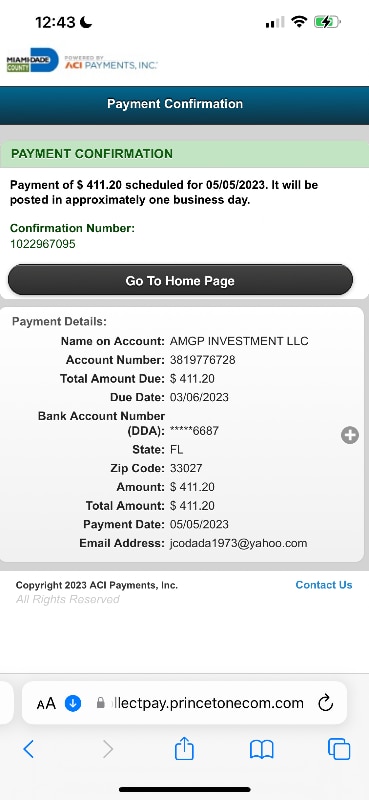Open the bookmarks book icon
Image resolution: width=369 pixels, height=800 pixels.
[262, 749]
